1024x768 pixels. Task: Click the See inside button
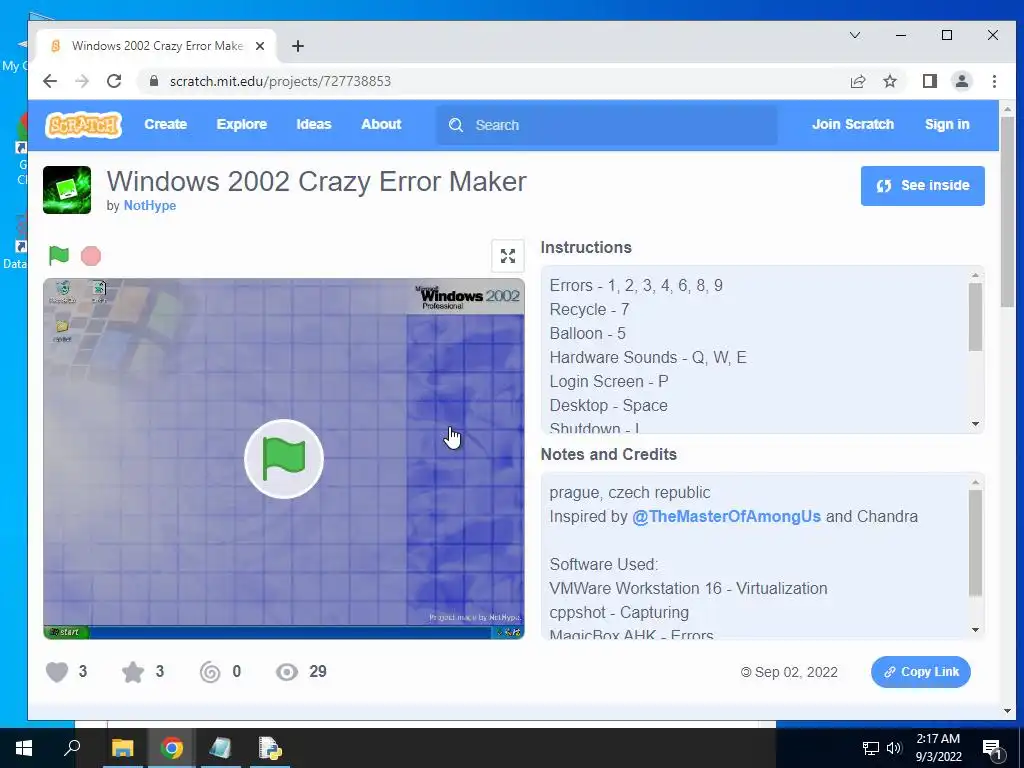point(922,185)
